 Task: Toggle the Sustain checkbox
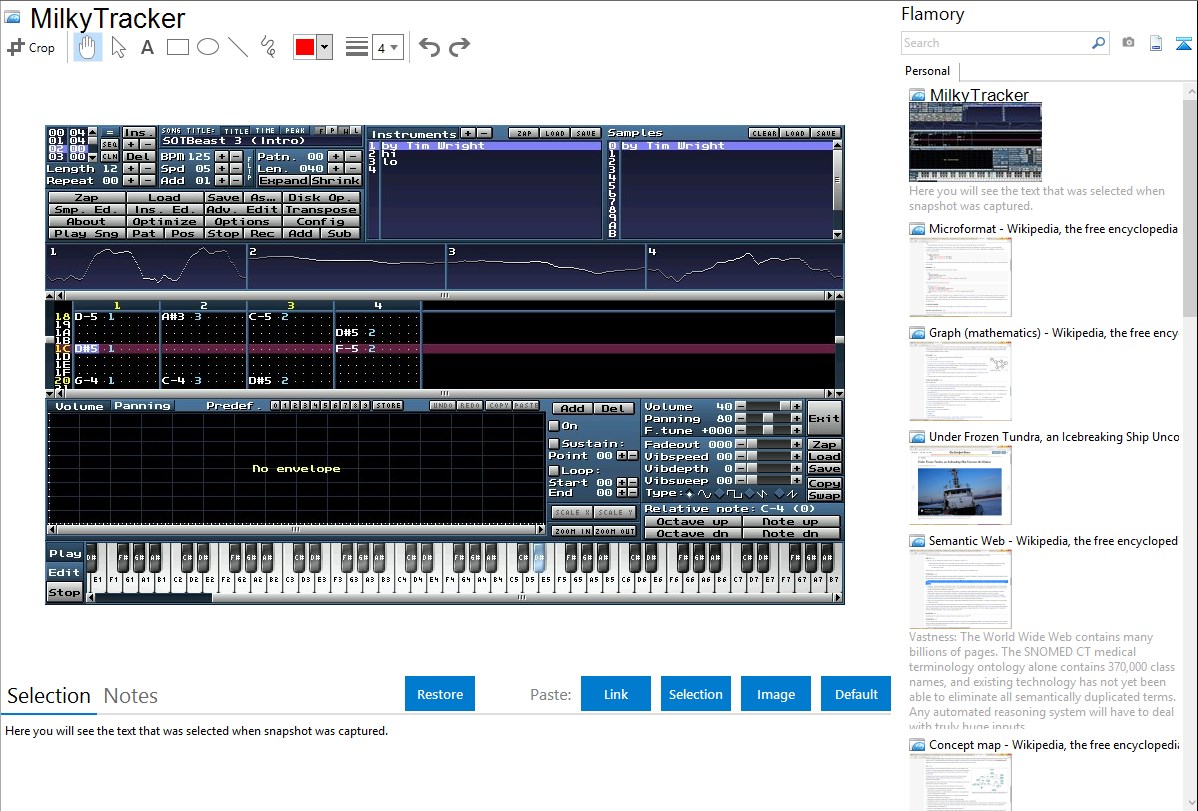[x=554, y=443]
